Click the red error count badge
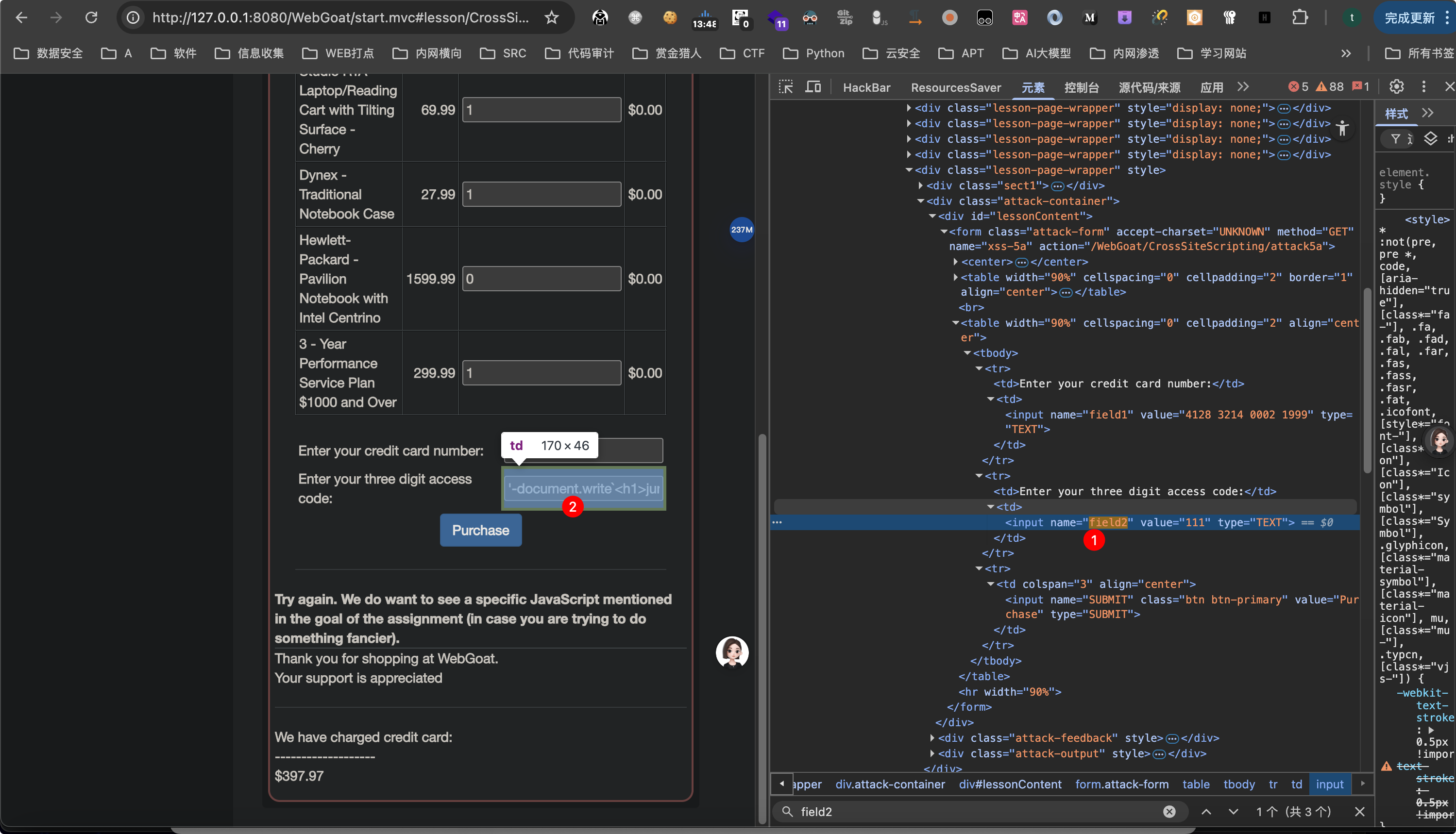This screenshot has height=834, width=1456. point(1298,87)
